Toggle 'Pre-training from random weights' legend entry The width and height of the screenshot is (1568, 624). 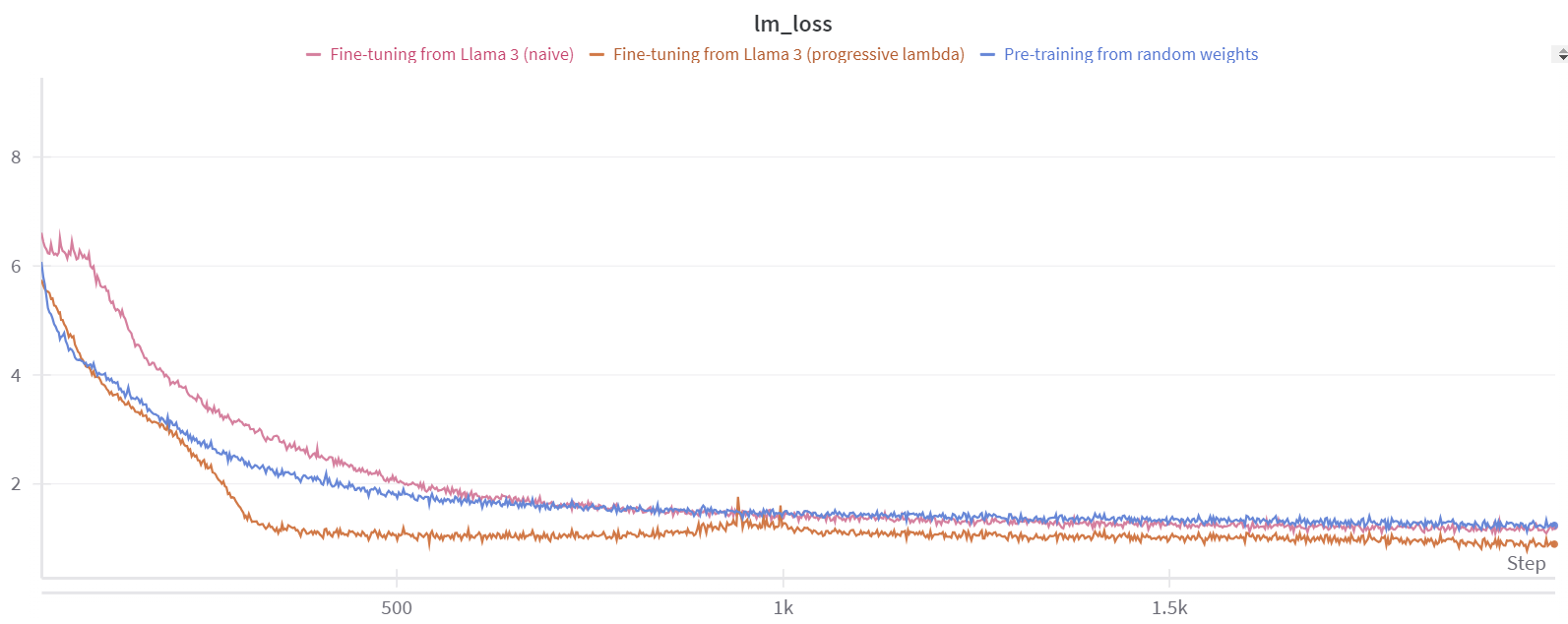click(1130, 55)
